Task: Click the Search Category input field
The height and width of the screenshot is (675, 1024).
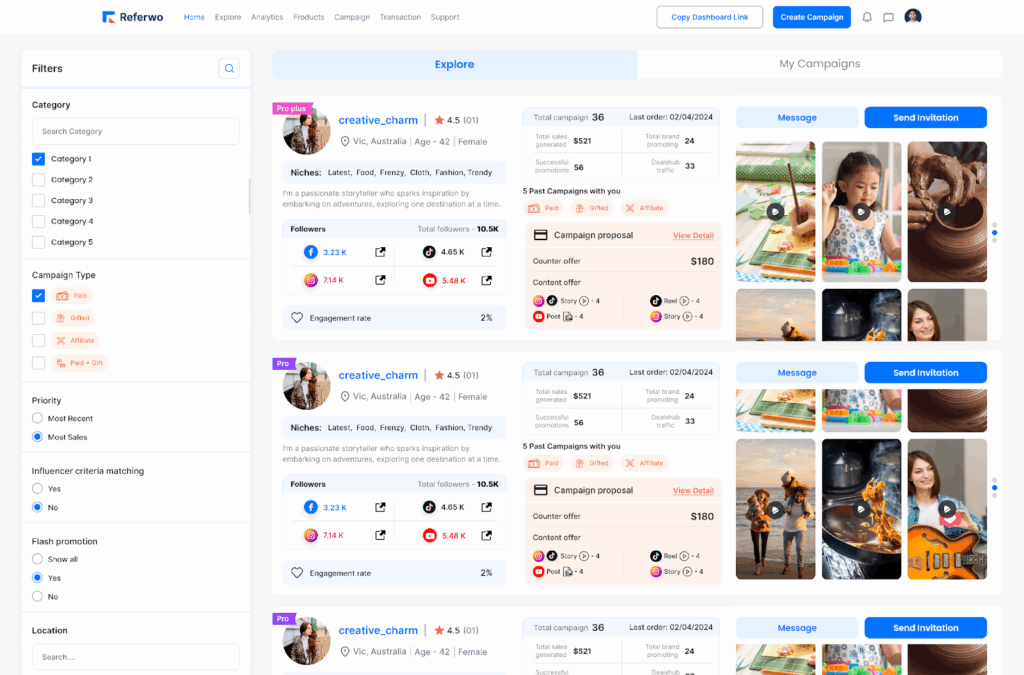Action: coord(135,131)
